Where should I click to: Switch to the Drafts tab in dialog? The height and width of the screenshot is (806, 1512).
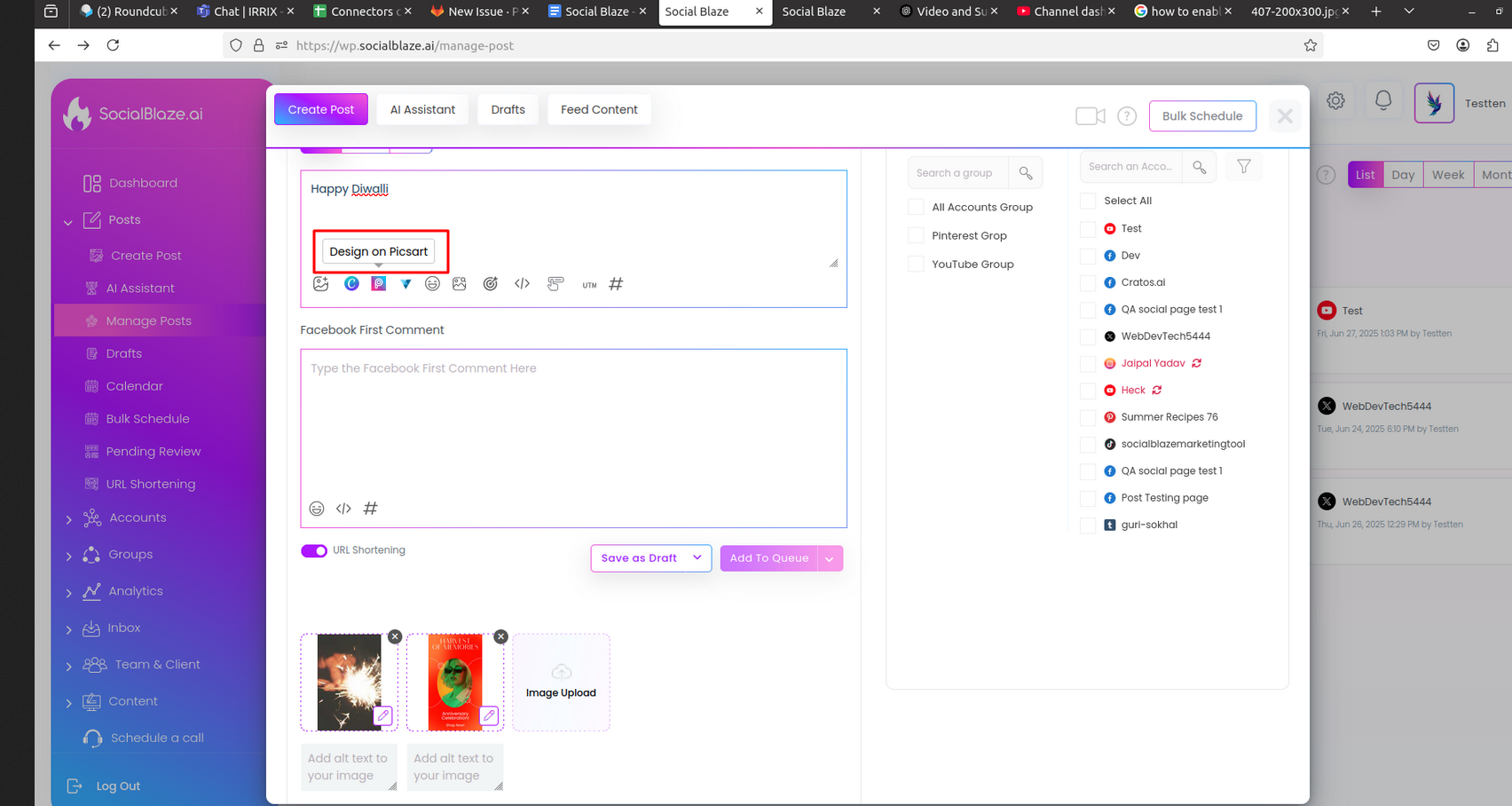click(x=508, y=109)
